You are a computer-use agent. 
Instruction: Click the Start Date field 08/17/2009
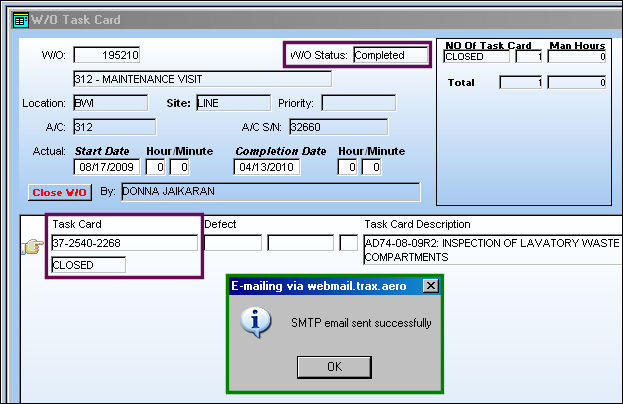point(106,167)
